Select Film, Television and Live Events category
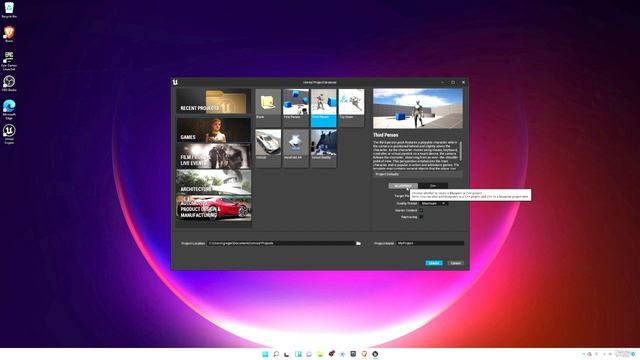This screenshot has height=360, width=640. (214, 156)
